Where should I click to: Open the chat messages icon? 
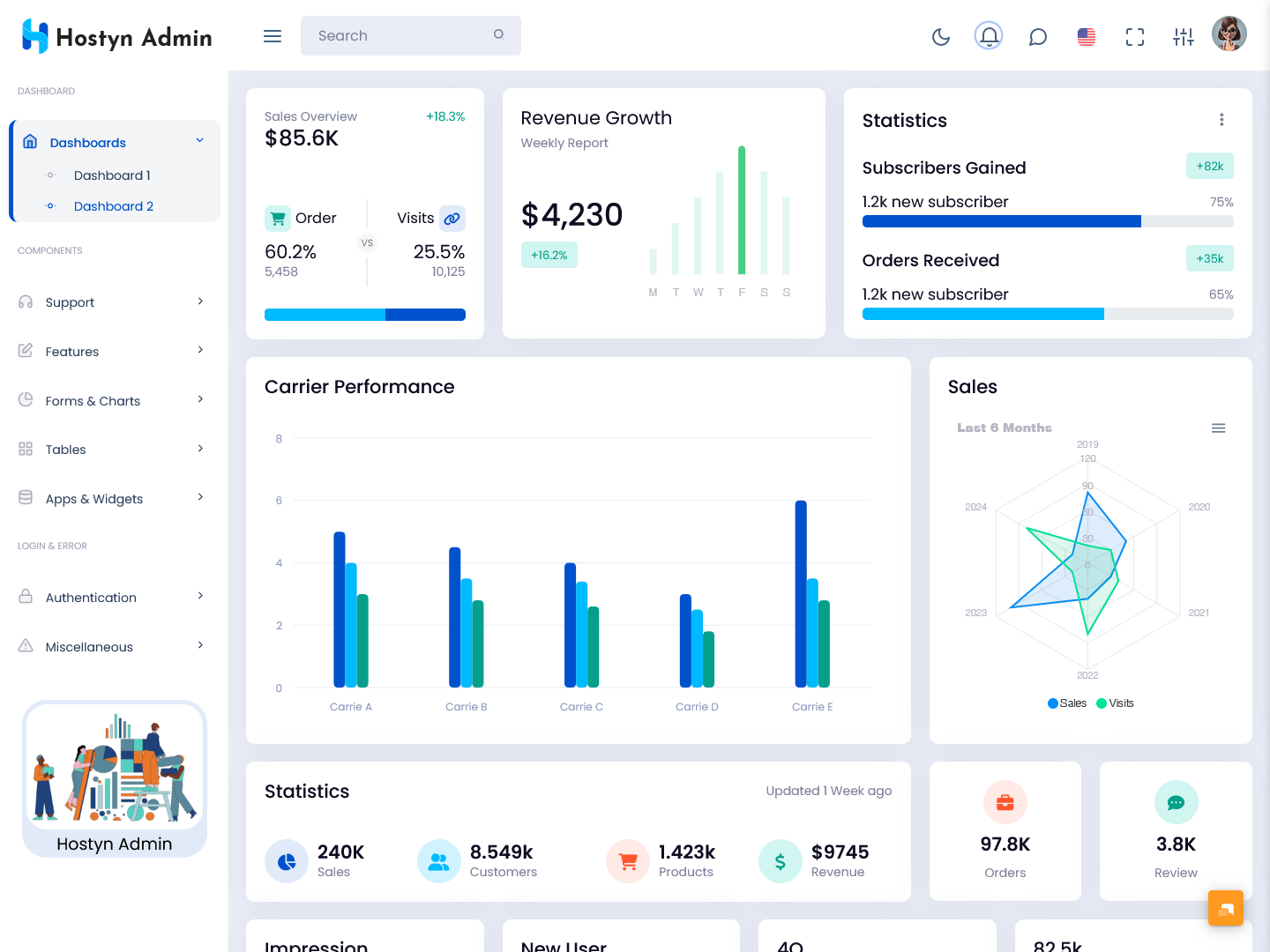pos(1038,36)
